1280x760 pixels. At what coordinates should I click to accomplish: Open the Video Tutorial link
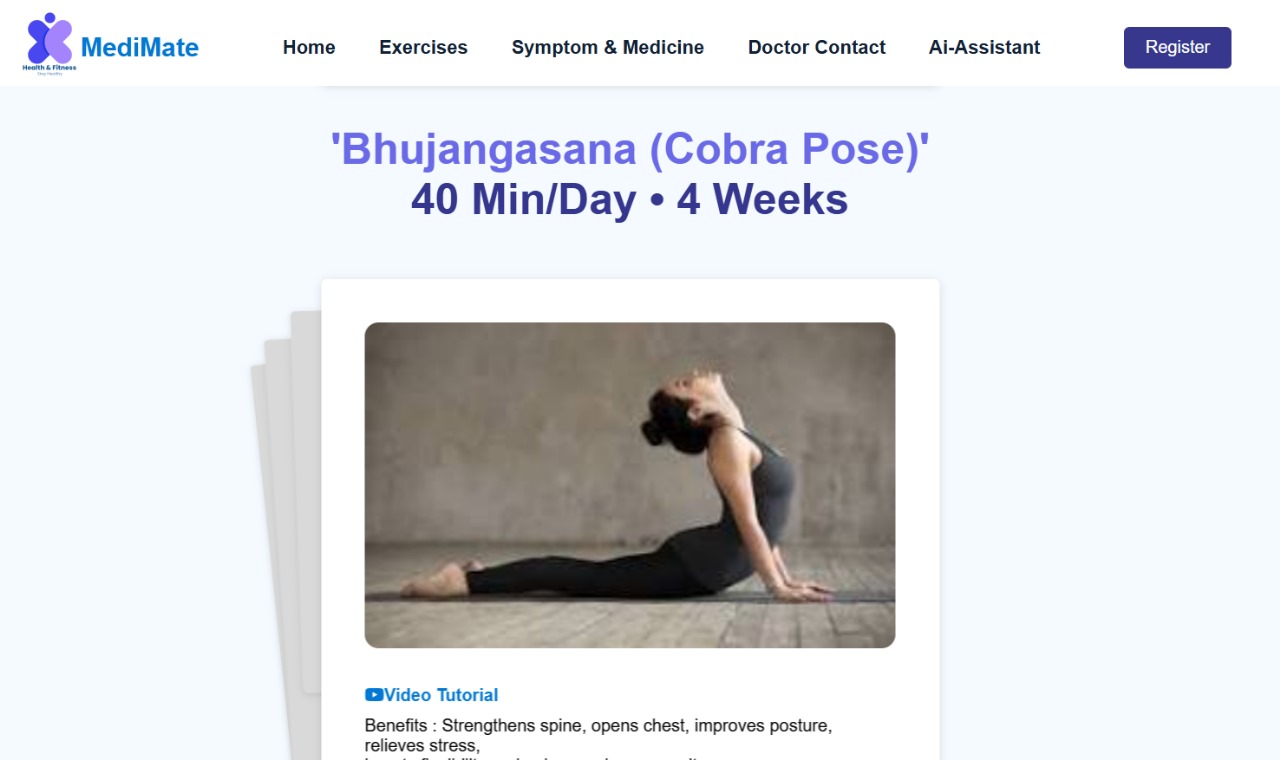point(431,695)
